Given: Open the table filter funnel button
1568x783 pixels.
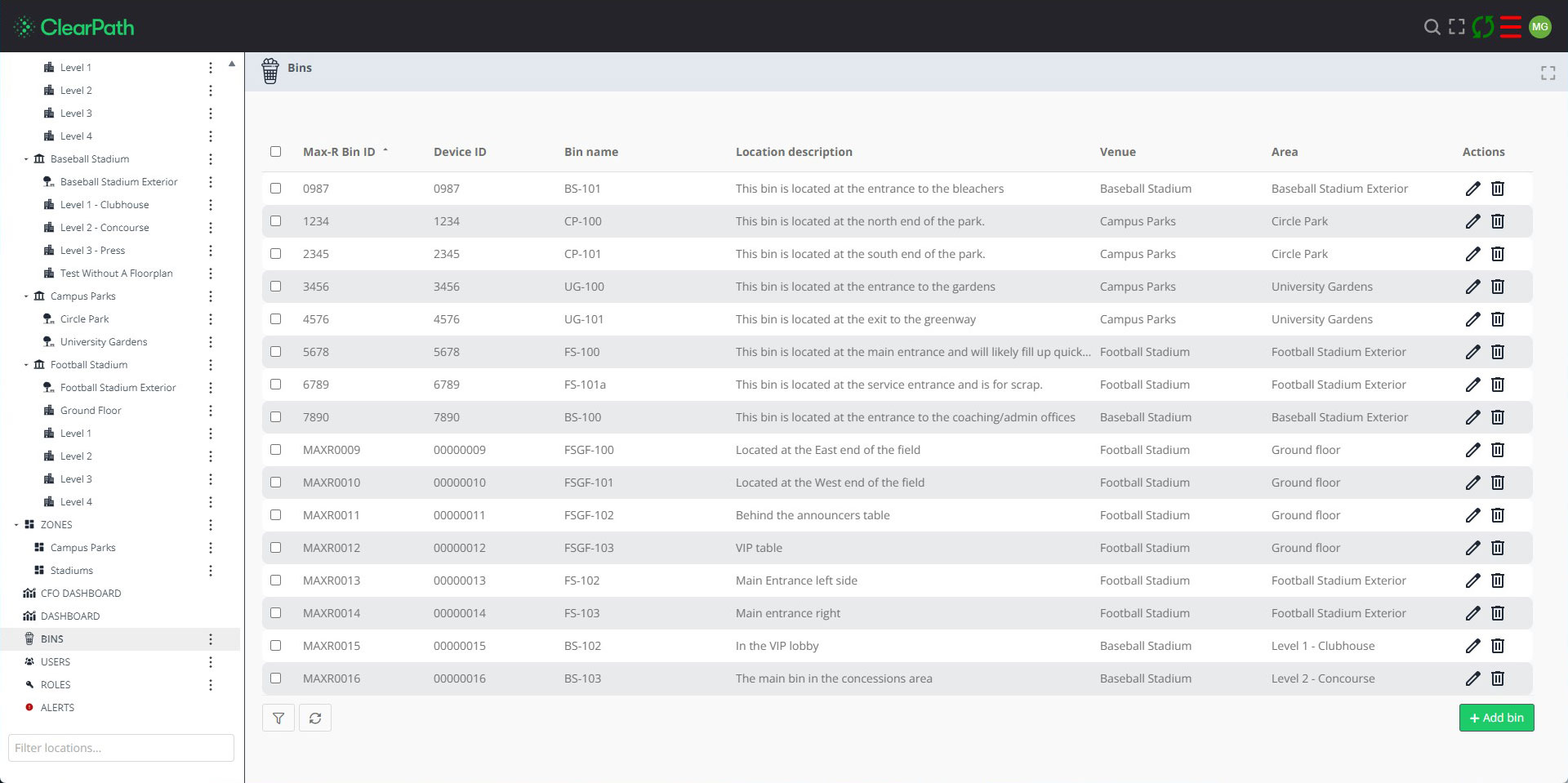Looking at the screenshot, I should point(278,718).
